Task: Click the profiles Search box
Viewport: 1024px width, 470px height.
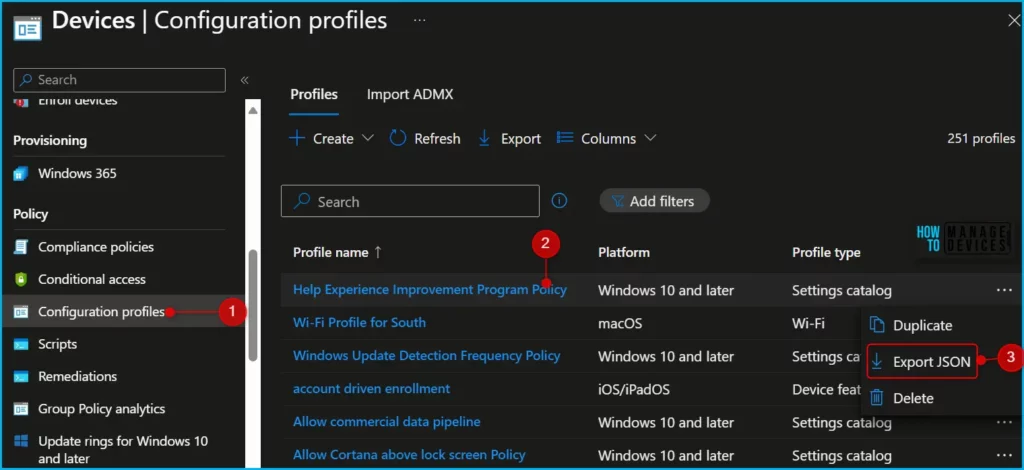Action: [410, 201]
